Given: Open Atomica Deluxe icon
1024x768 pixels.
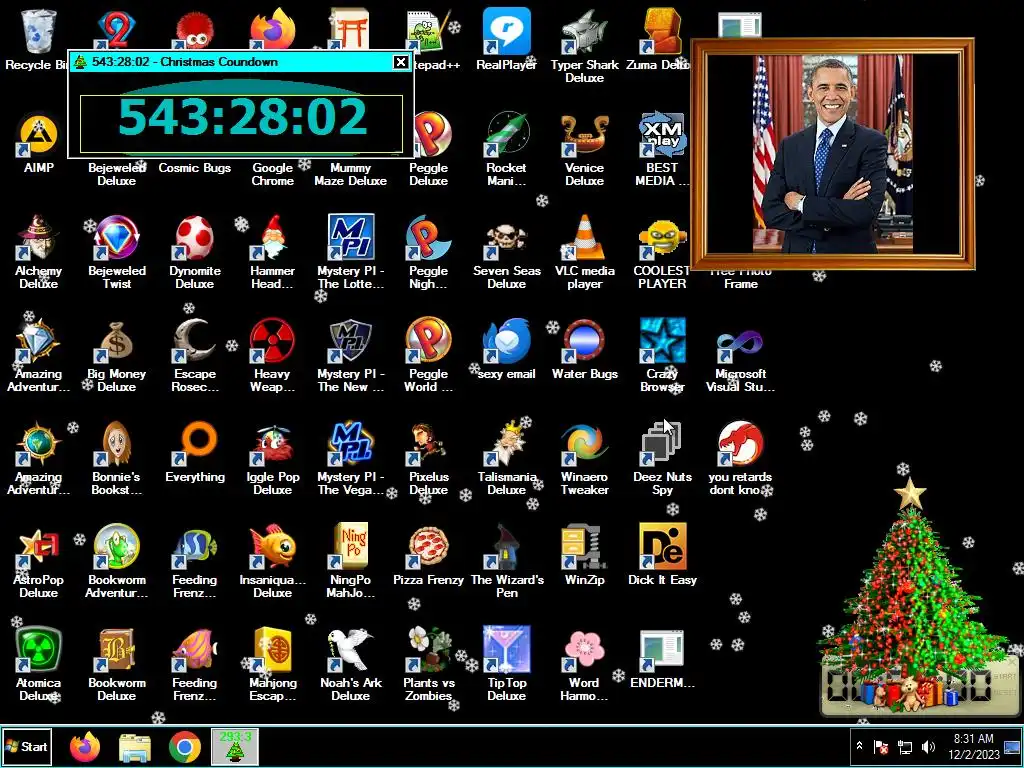Looking at the screenshot, I should pos(38,650).
